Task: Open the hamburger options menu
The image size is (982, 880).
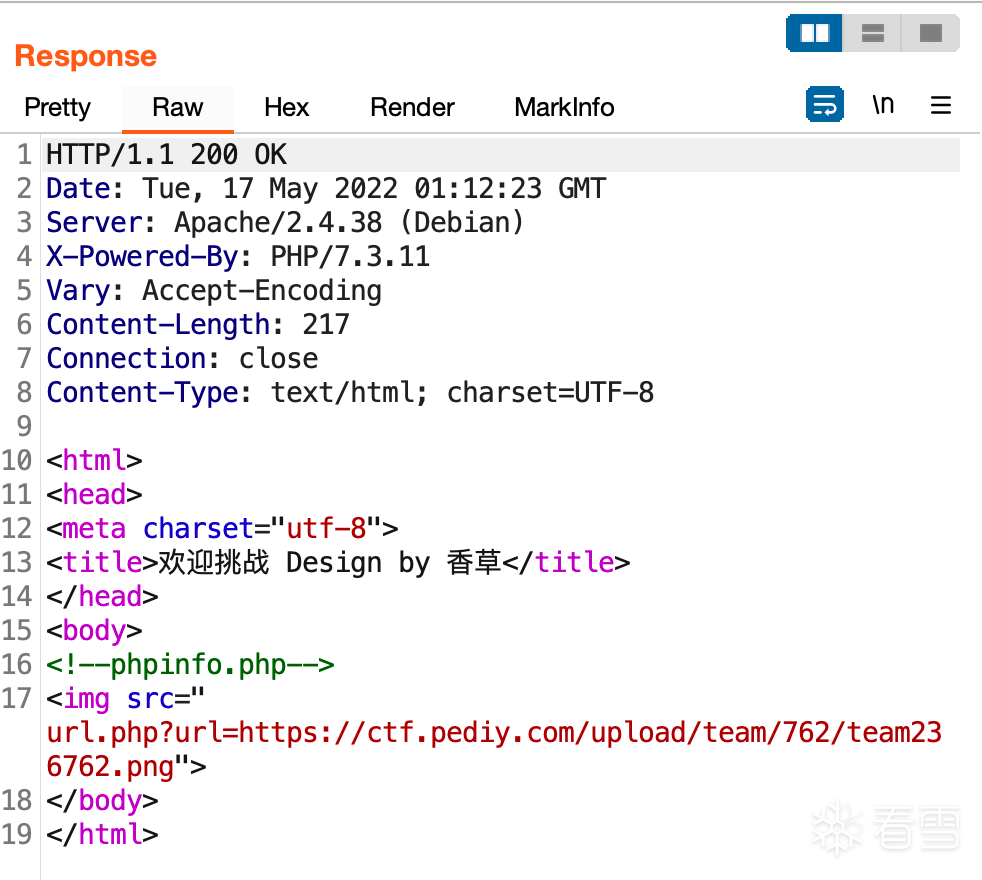Action: [941, 105]
